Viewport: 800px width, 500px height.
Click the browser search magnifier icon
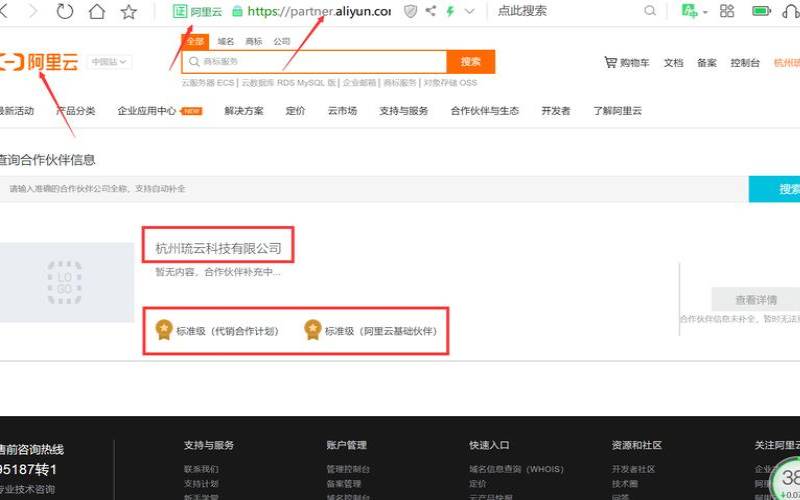pyautogui.click(x=649, y=11)
